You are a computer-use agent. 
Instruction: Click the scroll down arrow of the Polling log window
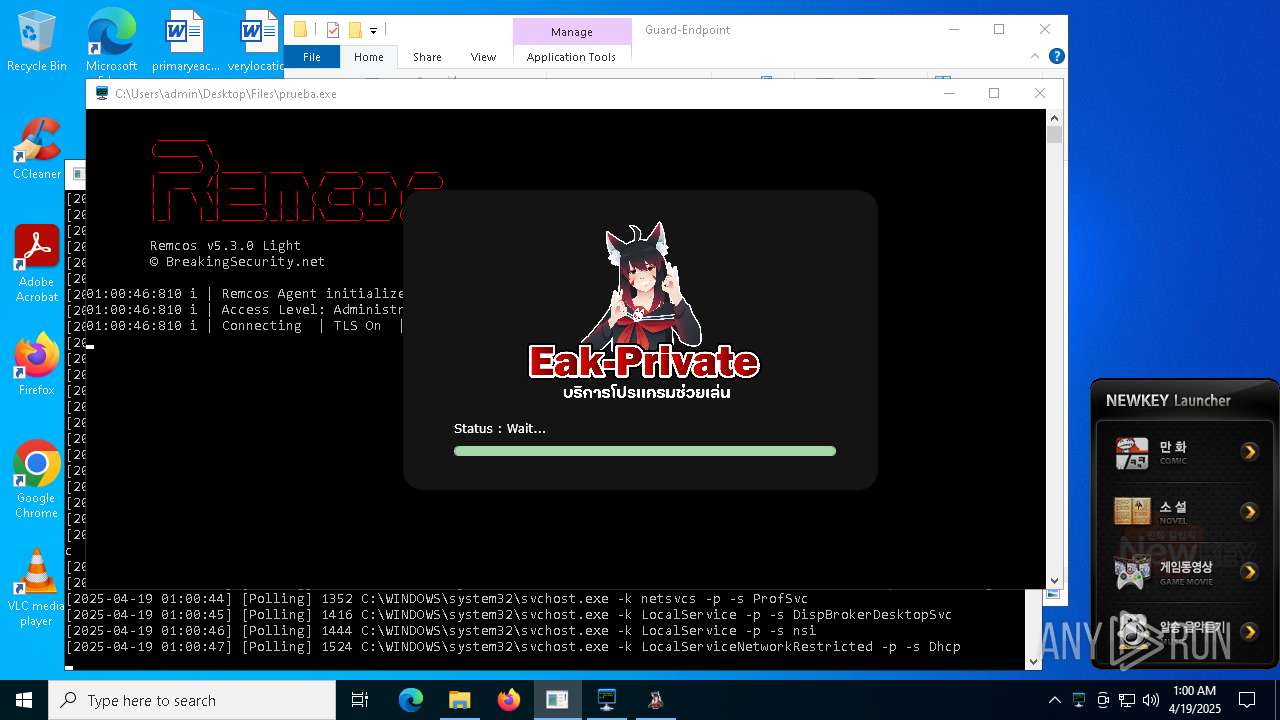tap(1034, 661)
